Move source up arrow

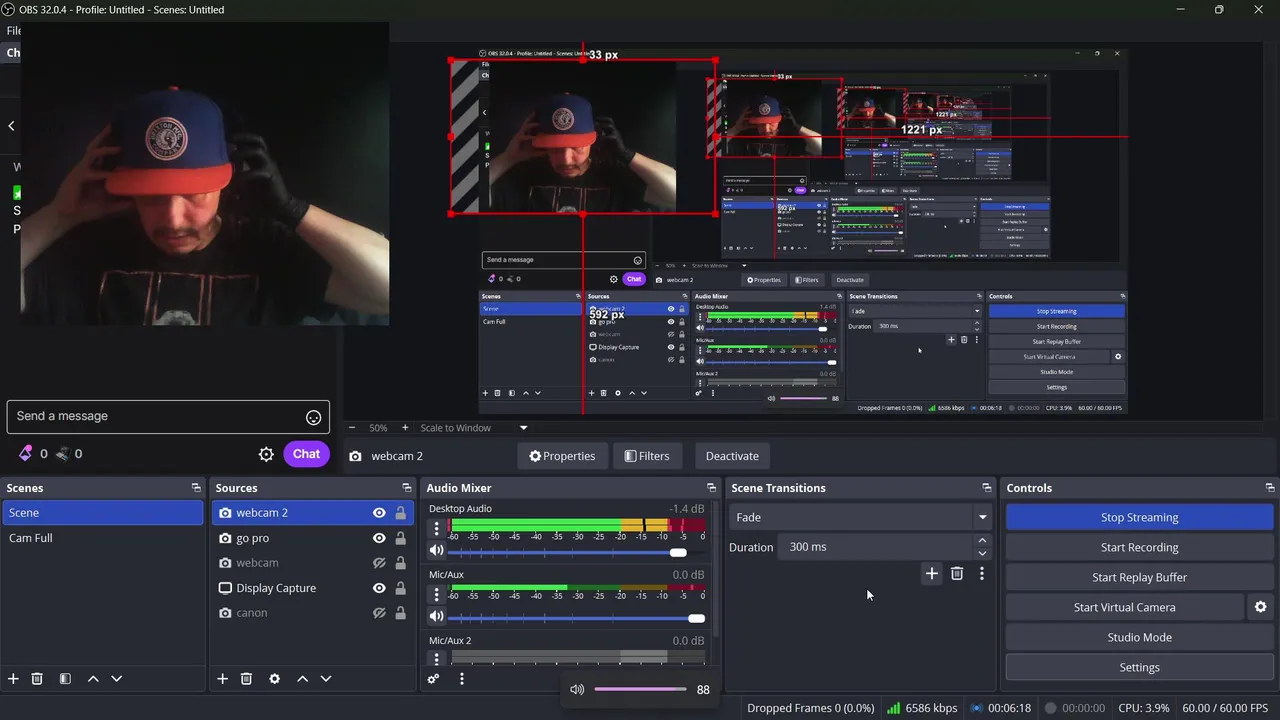(302, 679)
